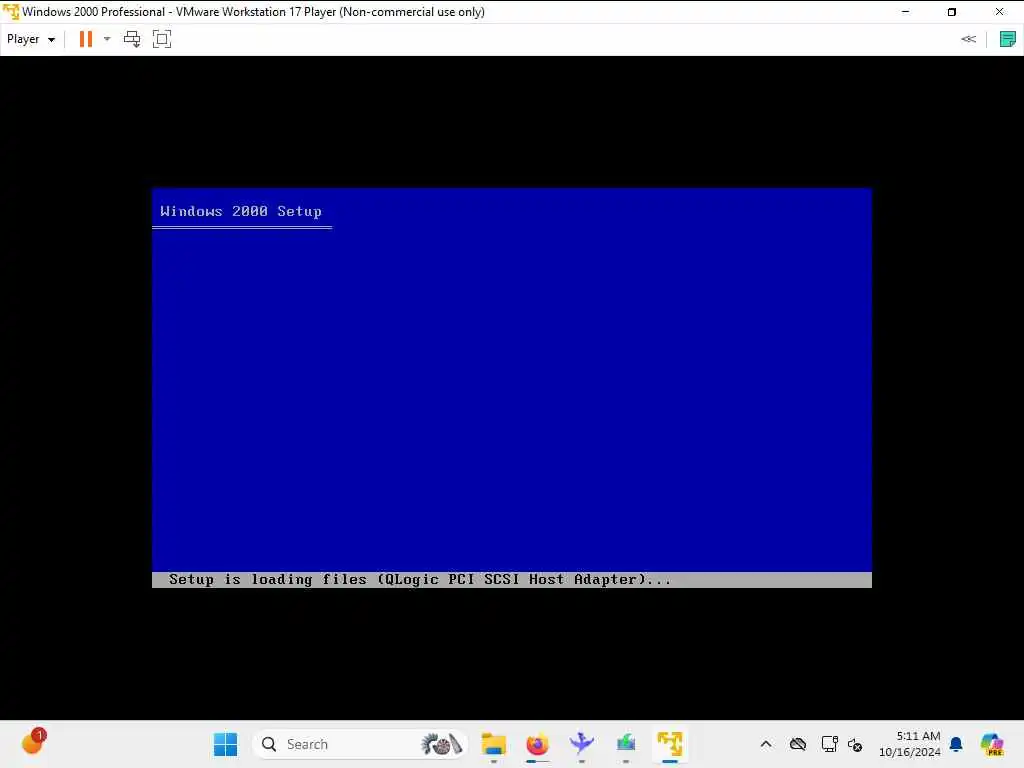This screenshot has width=1024, height=768.
Task: Click inside the Windows 2000 Setup screen
Action: click(x=511, y=388)
